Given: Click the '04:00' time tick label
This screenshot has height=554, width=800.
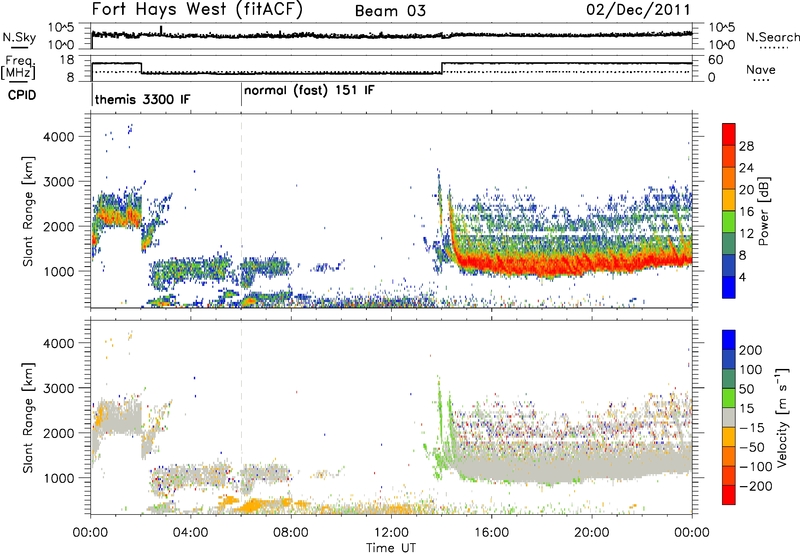Looking at the screenshot, I should (190, 533).
